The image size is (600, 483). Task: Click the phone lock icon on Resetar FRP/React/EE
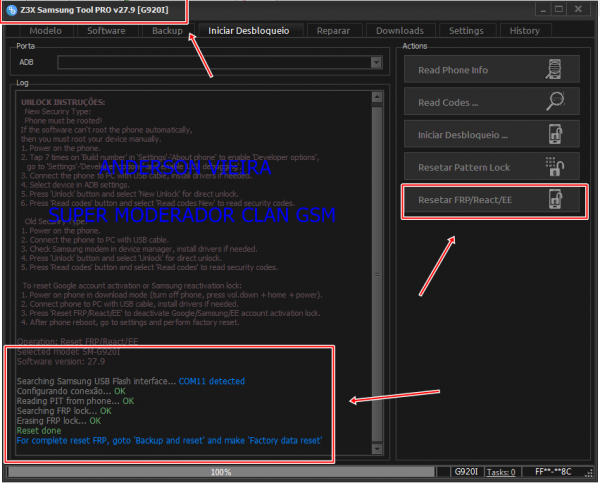555,199
